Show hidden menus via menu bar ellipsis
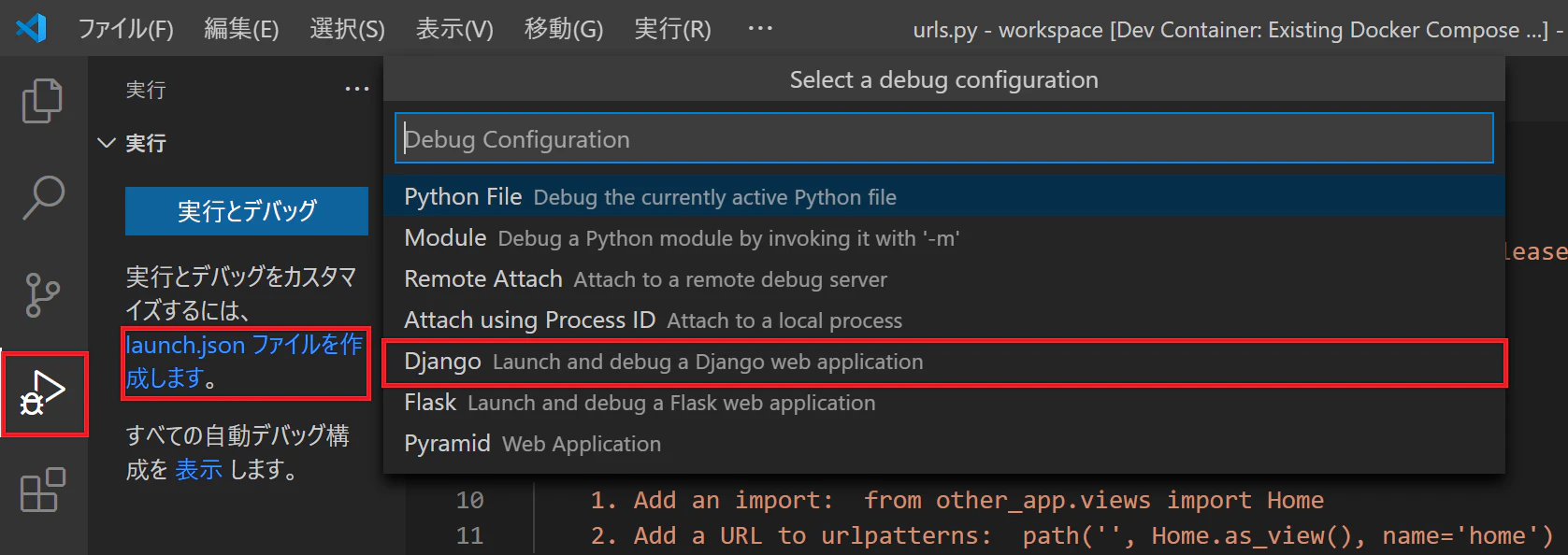 click(760, 29)
